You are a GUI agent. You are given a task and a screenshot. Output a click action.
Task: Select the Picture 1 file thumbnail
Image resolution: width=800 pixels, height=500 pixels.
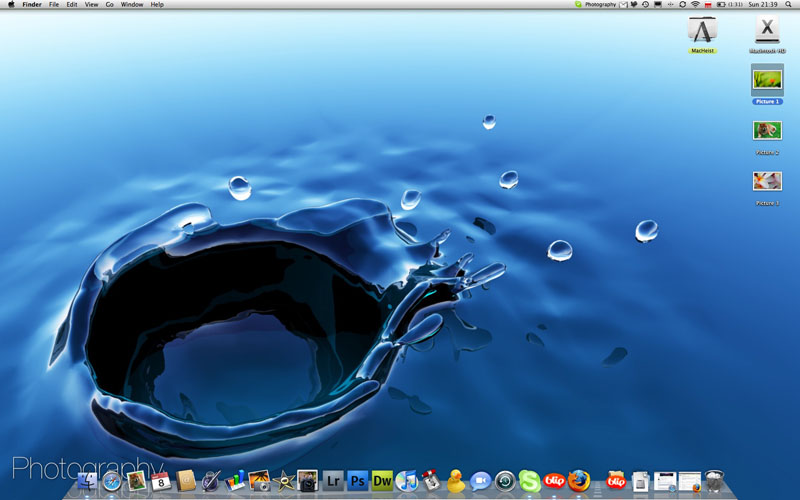[767, 80]
